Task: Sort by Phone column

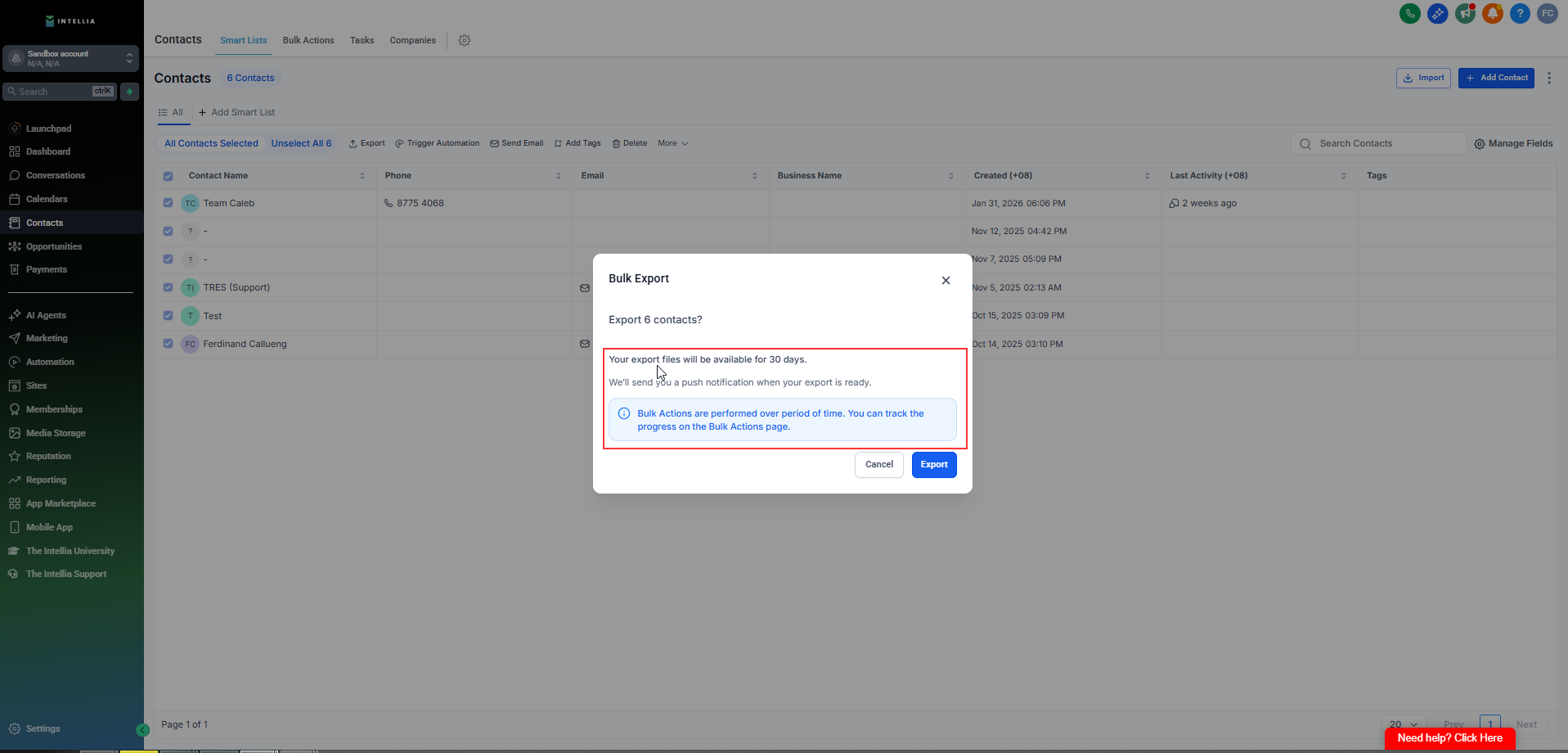Action: pos(559,176)
